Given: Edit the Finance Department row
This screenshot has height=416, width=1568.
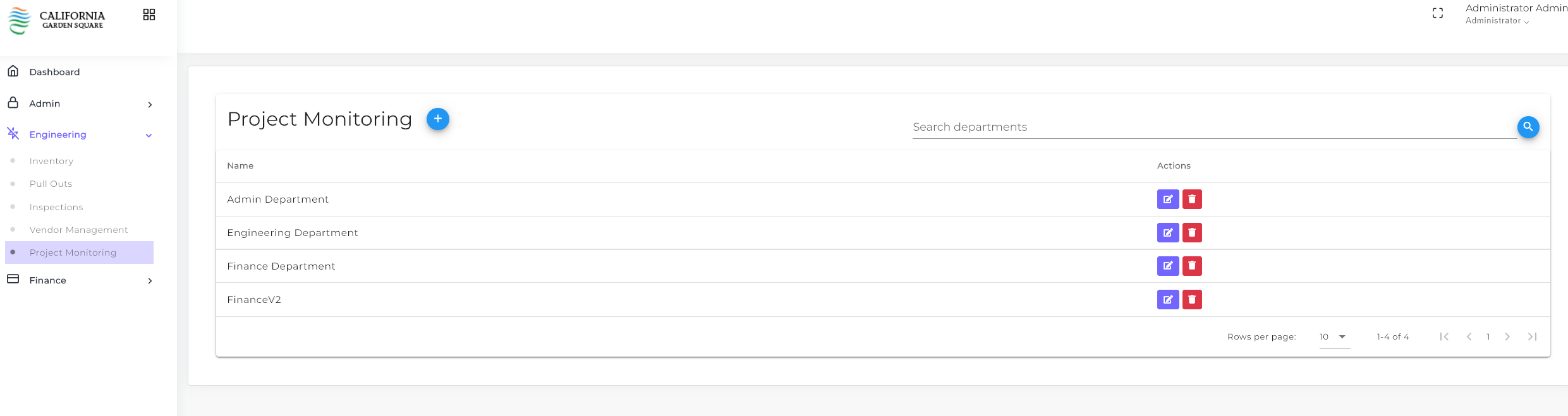Looking at the screenshot, I should pos(1167,266).
